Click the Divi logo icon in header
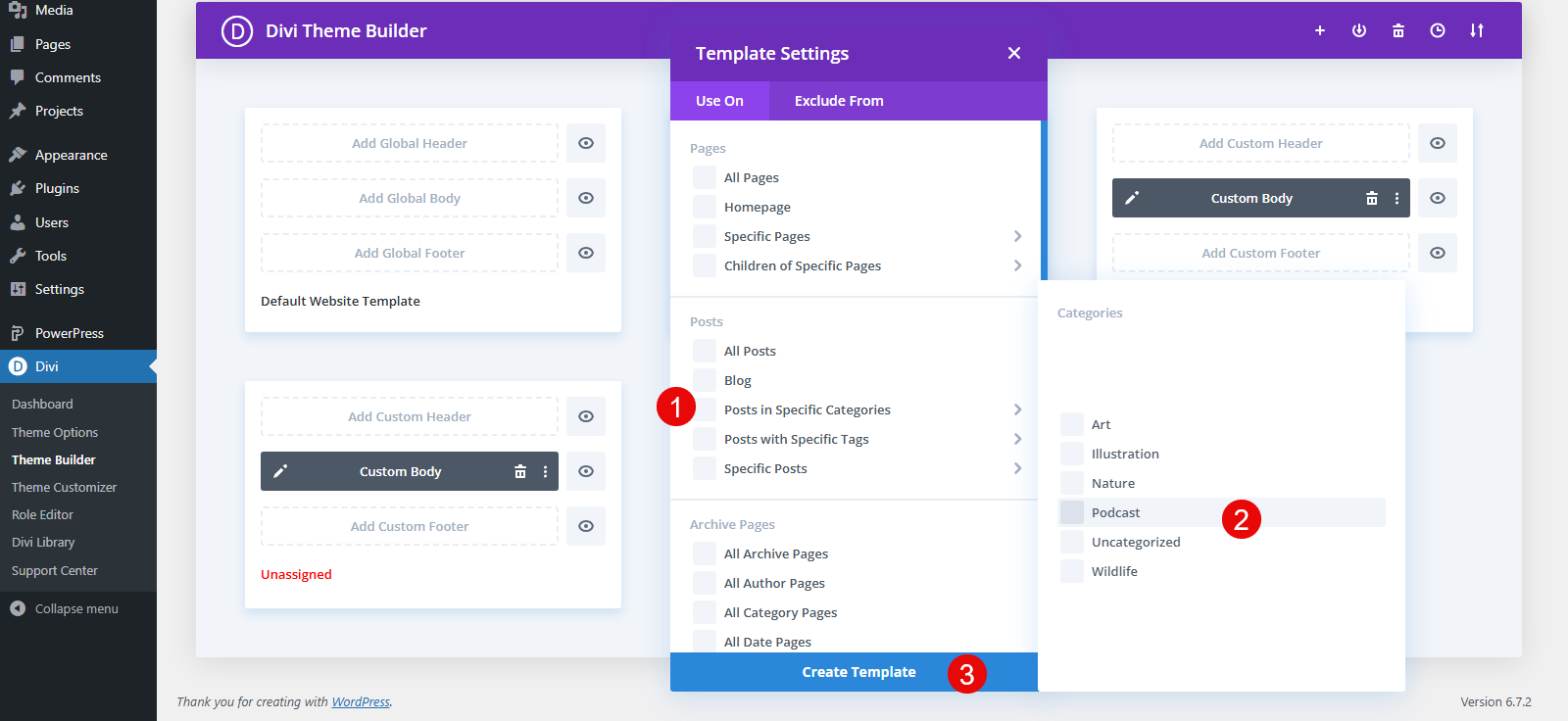The width and height of the screenshot is (1568, 721). tap(237, 31)
